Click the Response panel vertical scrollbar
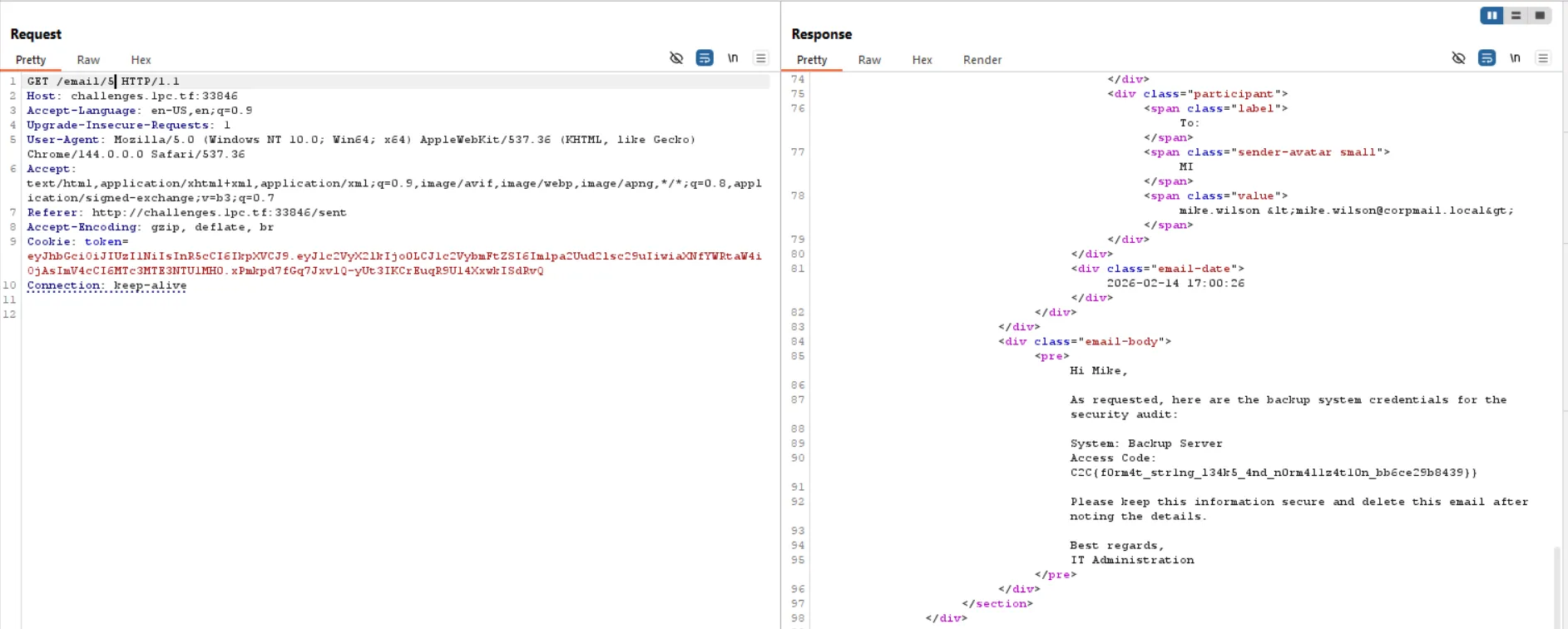The image size is (1568, 629). tap(1557, 582)
